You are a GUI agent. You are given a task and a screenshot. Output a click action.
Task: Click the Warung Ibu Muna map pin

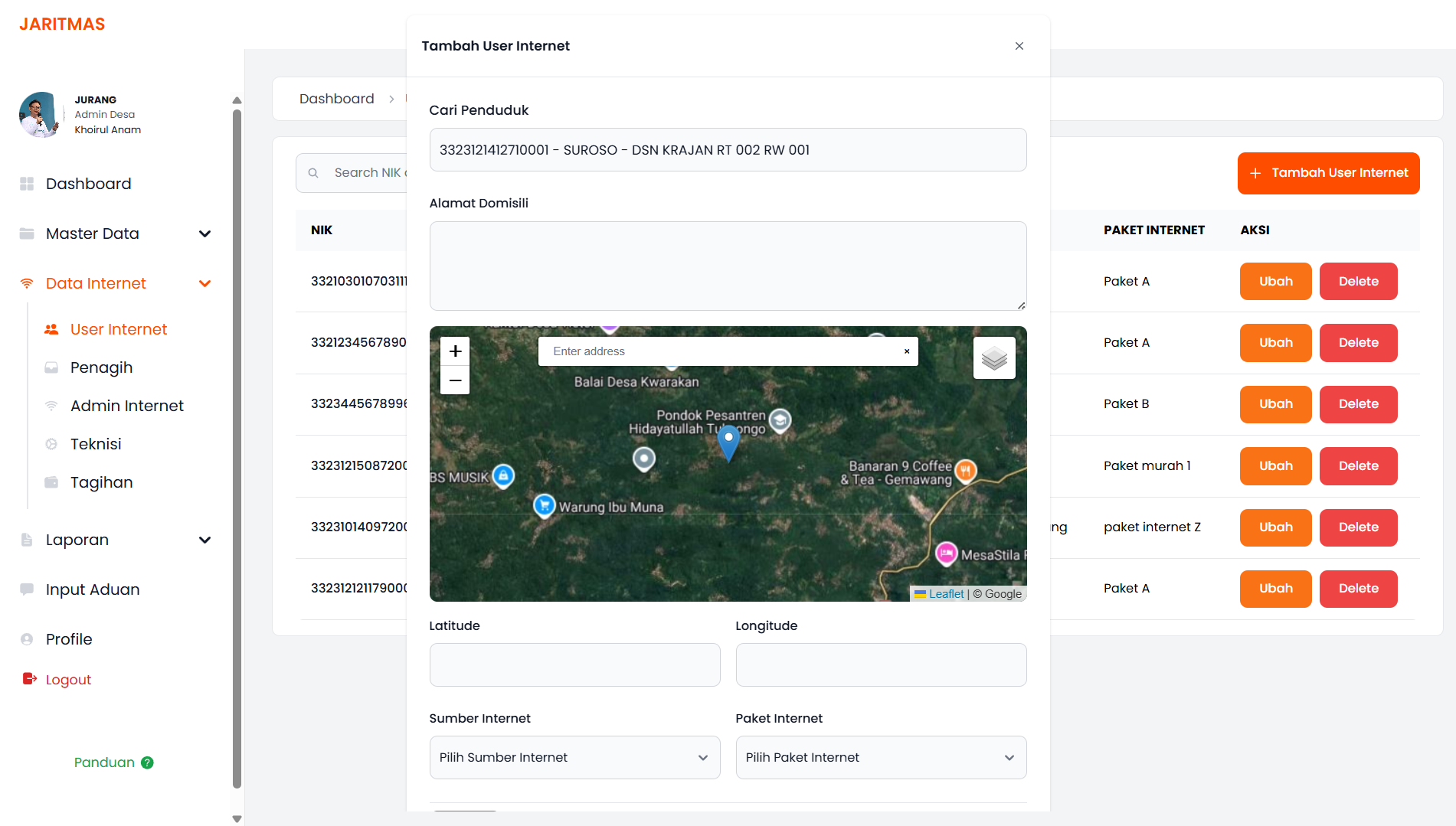pos(544,505)
